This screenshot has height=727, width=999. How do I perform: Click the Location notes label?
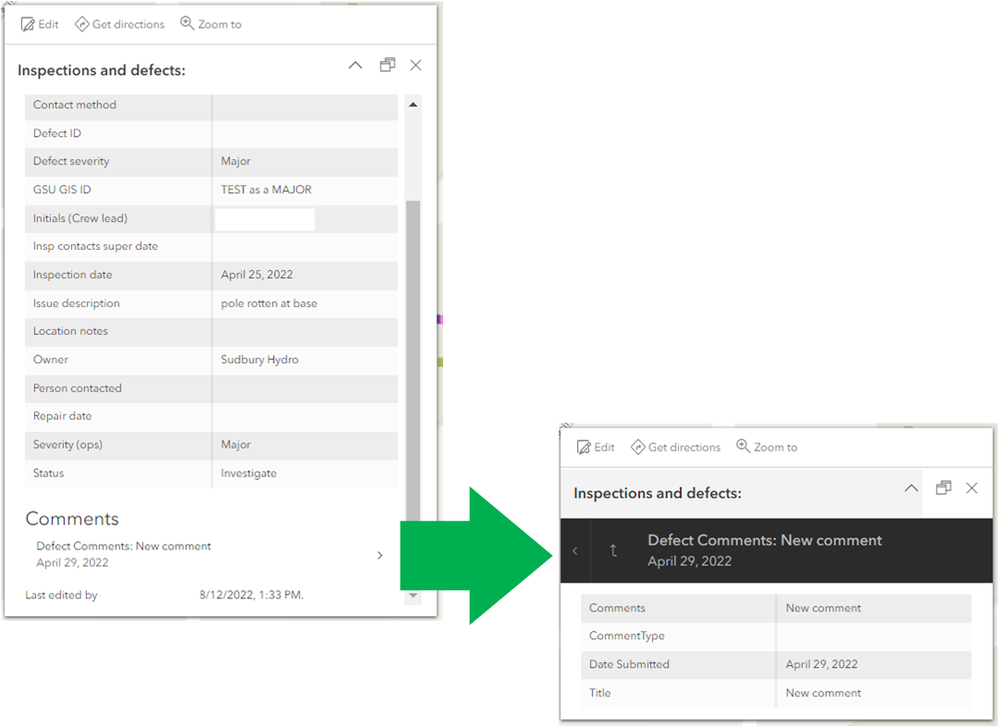point(71,331)
